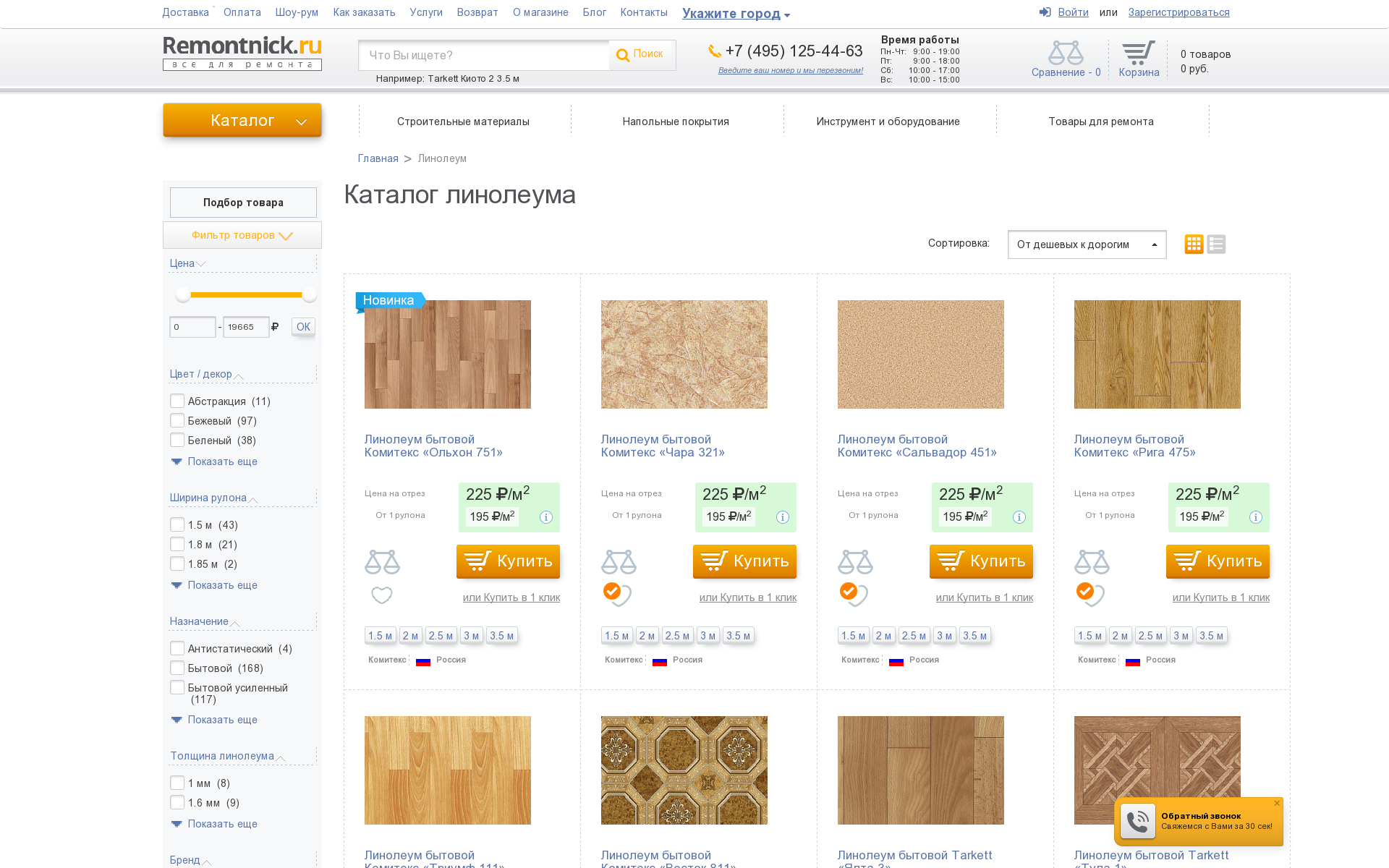Toggle favorite heart for Рига 475

point(1090,594)
